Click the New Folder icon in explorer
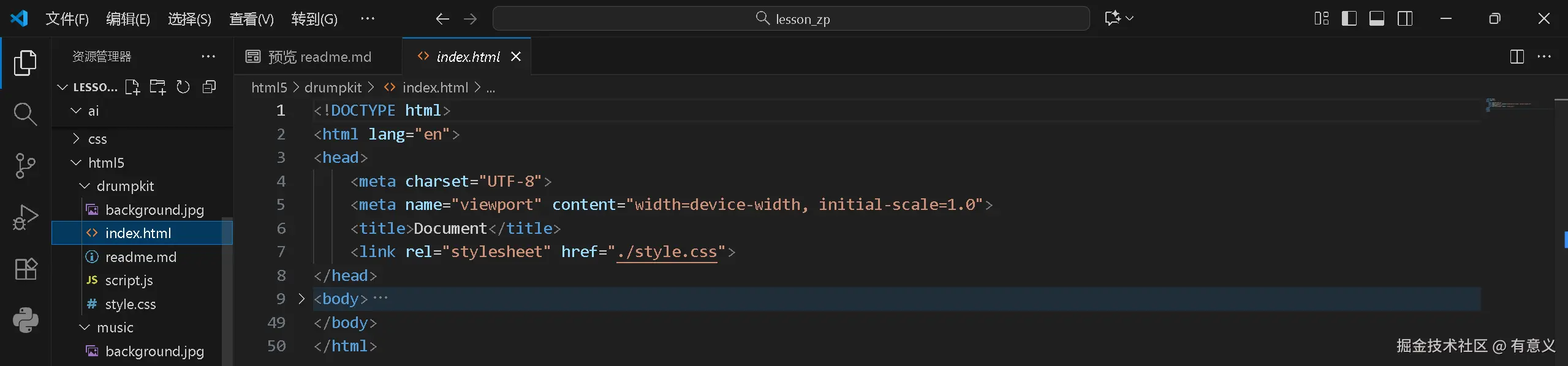 (x=157, y=87)
